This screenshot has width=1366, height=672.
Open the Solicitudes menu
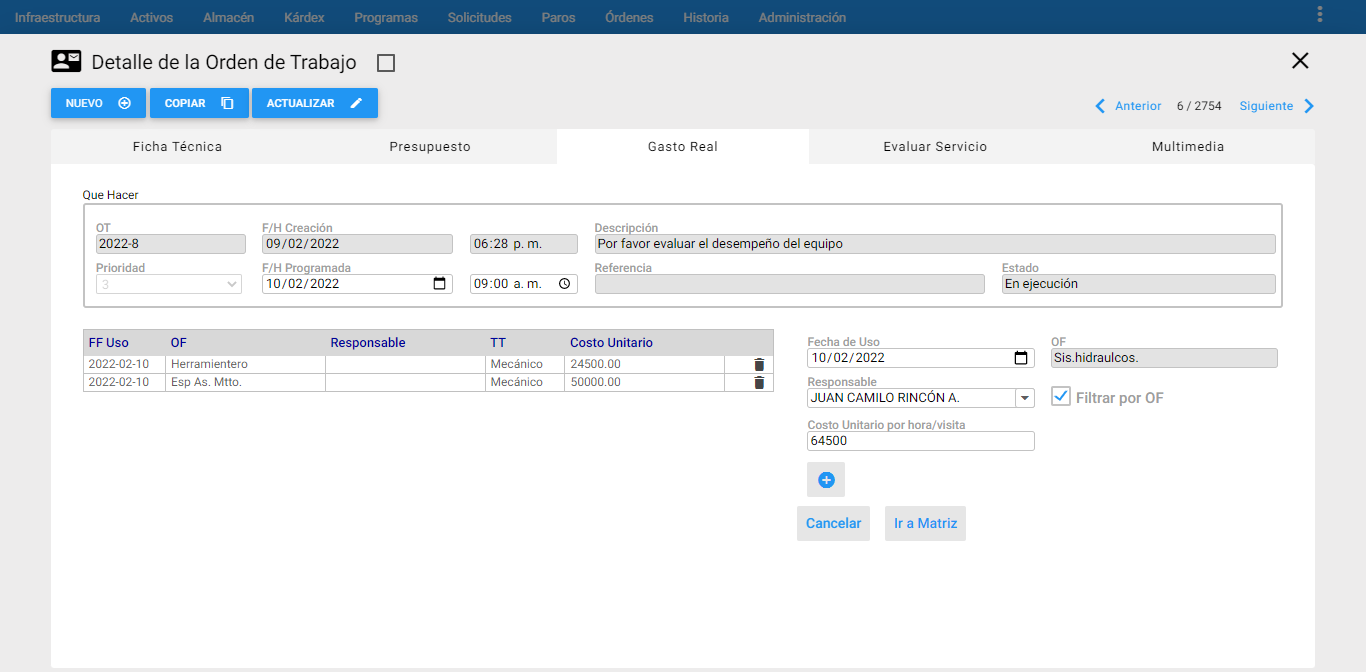[x=480, y=18]
